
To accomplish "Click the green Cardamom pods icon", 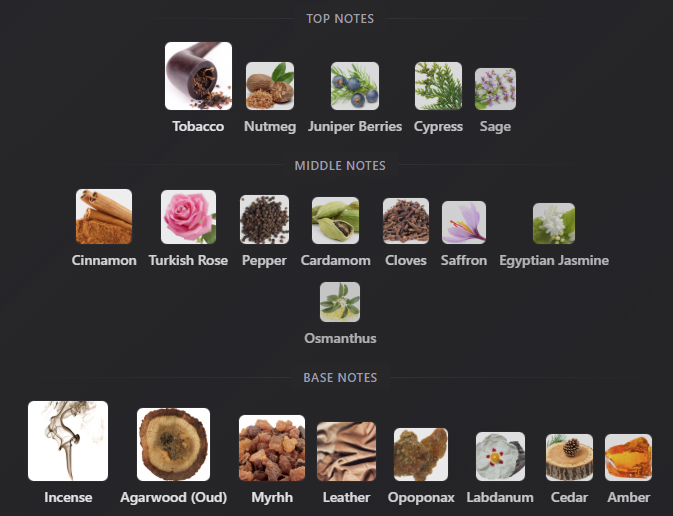I will click(336, 221).
